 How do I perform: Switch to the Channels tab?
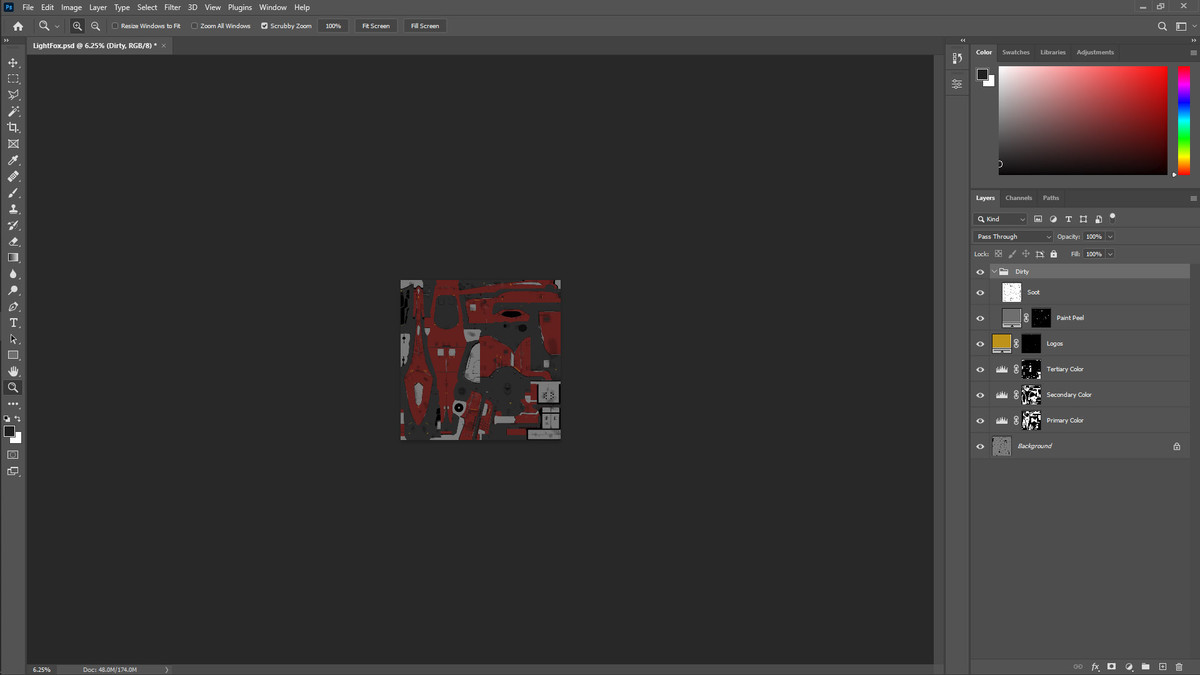coord(1018,198)
